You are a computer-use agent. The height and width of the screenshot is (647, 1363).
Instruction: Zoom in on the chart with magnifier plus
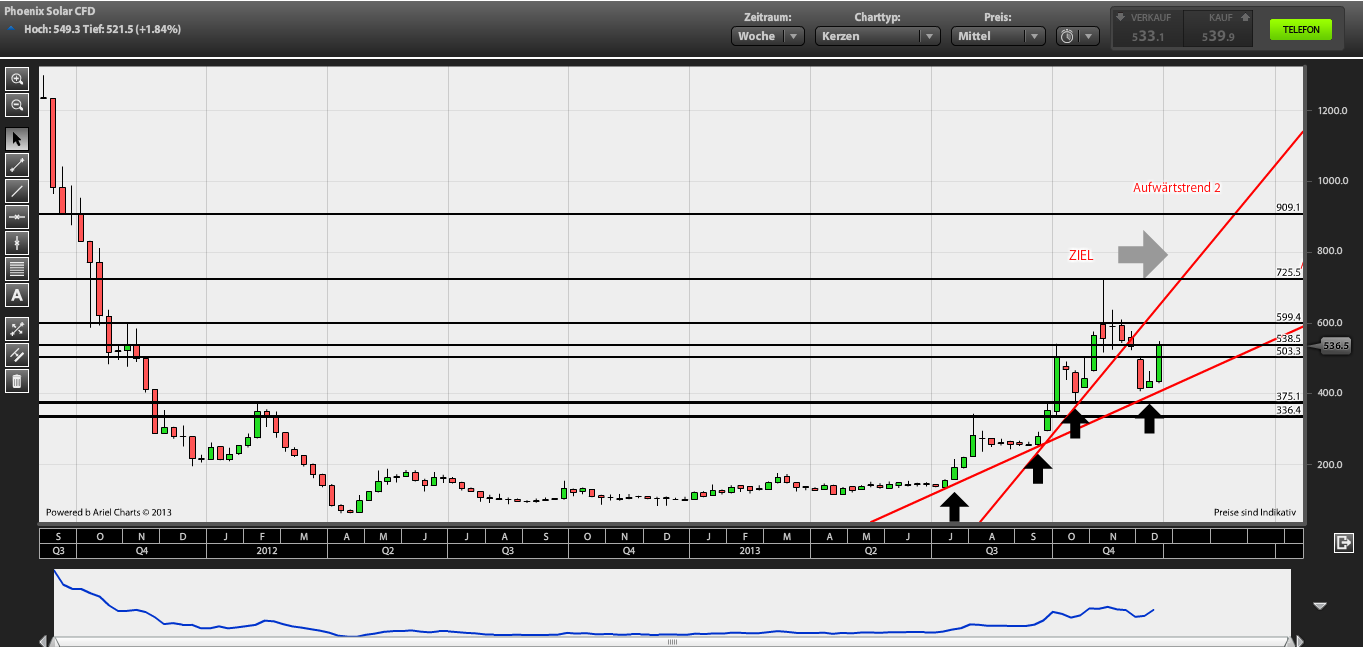(17, 78)
